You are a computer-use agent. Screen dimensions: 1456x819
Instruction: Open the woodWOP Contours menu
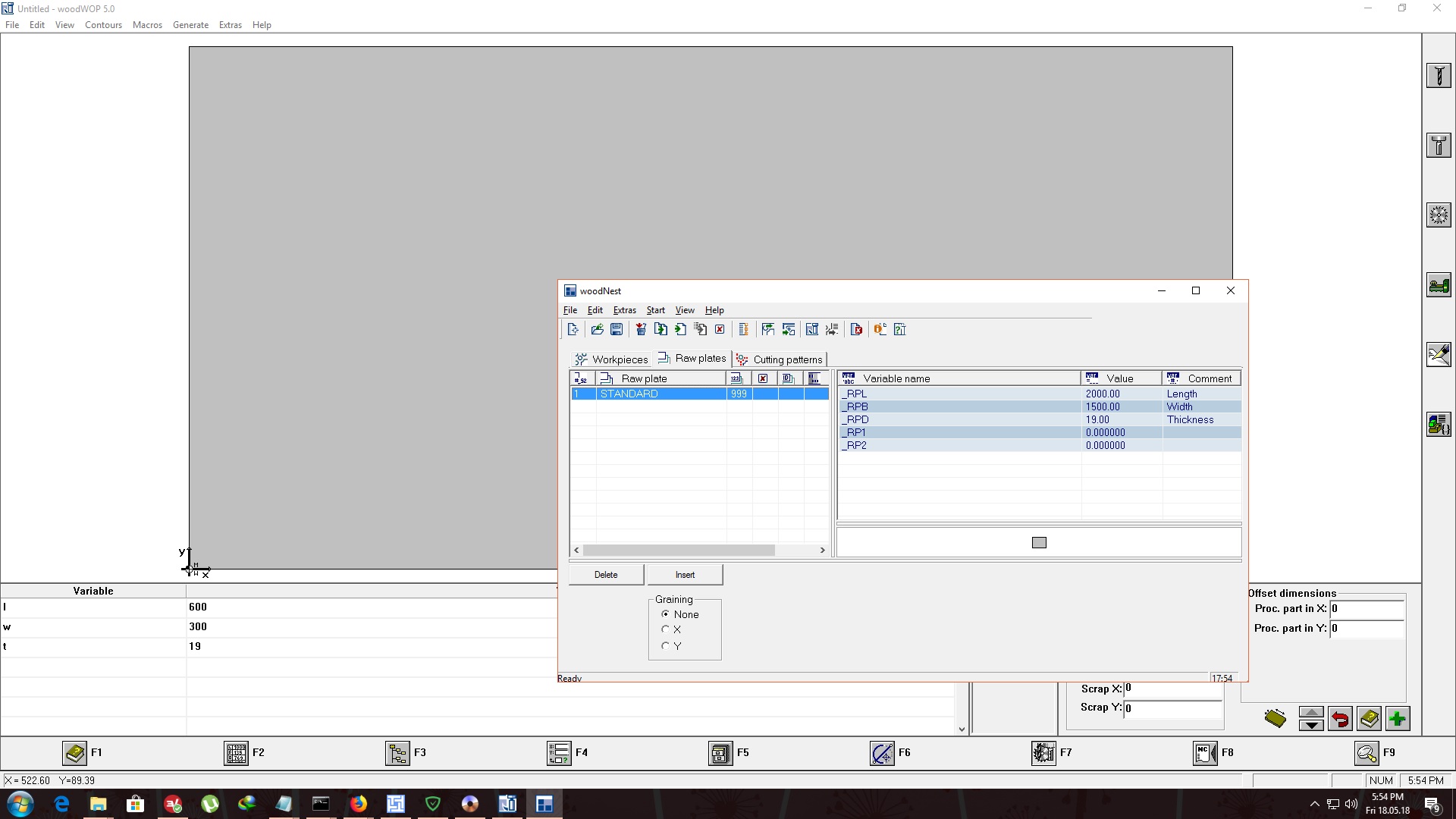coord(103,25)
